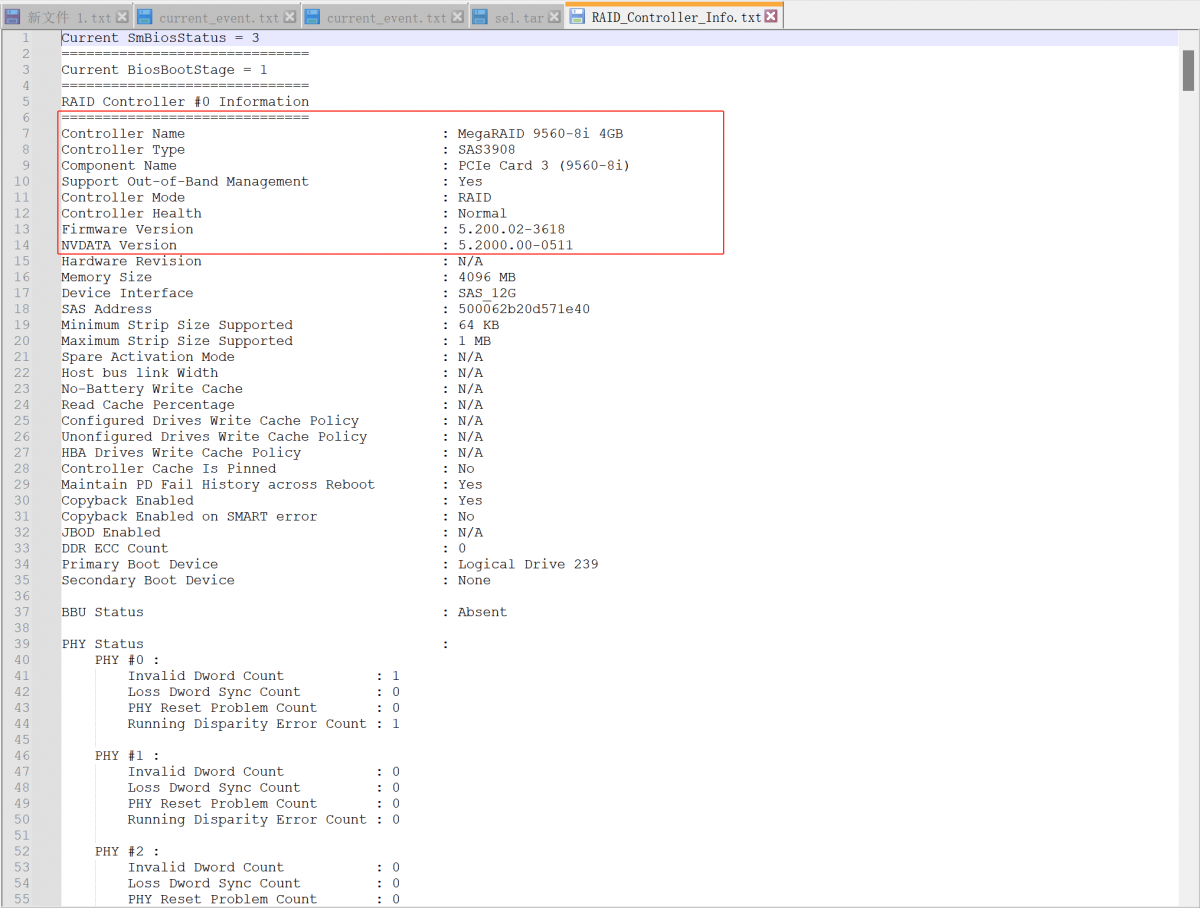This screenshot has width=1200, height=908.
Task: Click disk icon on first current_event.txt tab
Action: pos(145,18)
